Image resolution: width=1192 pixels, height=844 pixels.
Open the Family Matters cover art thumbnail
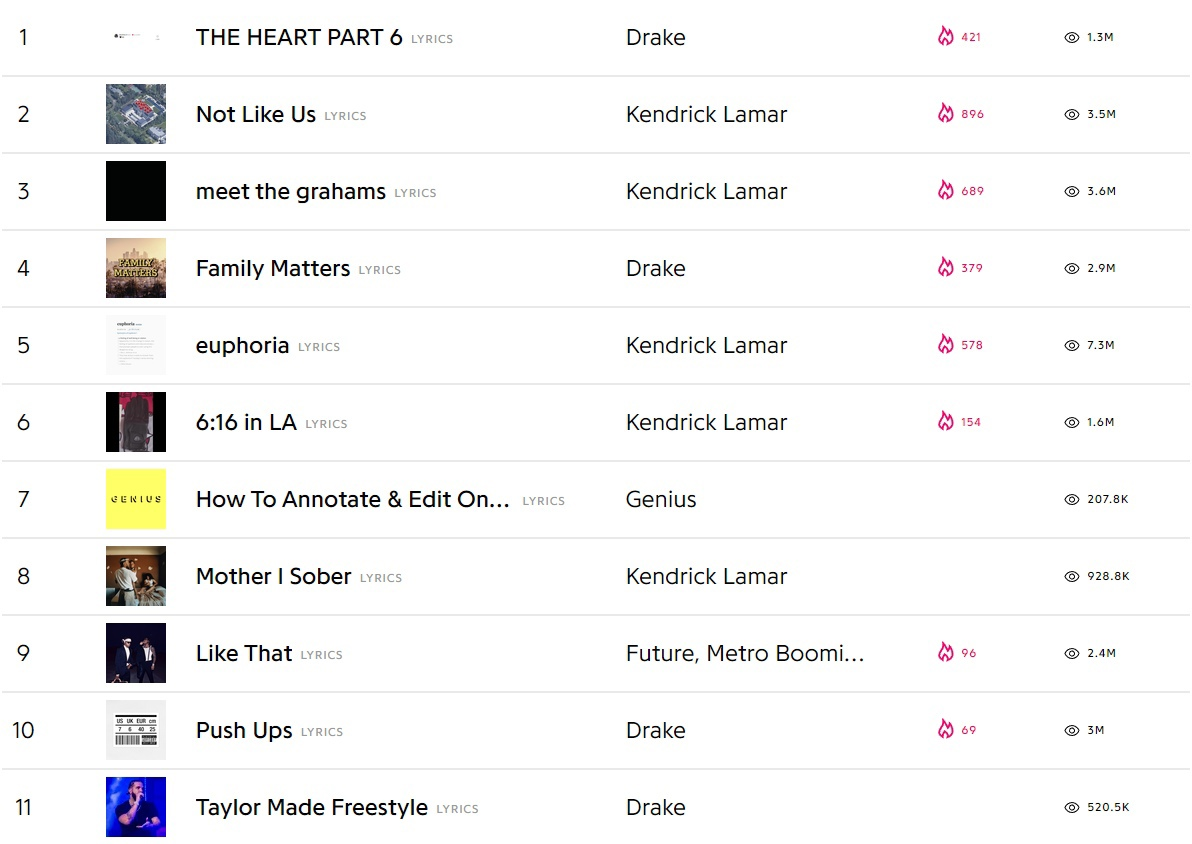coord(136,268)
